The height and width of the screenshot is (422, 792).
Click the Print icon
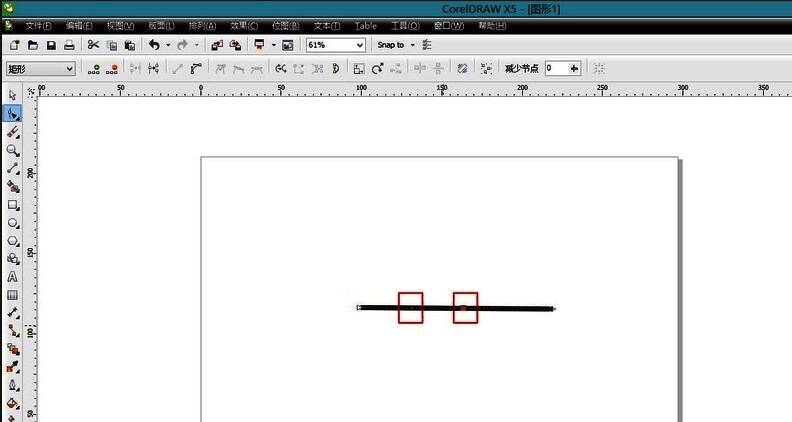click(x=69, y=45)
